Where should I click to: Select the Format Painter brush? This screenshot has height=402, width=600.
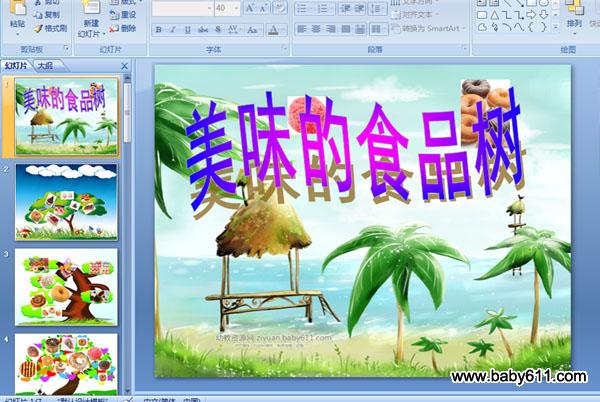(51, 28)
